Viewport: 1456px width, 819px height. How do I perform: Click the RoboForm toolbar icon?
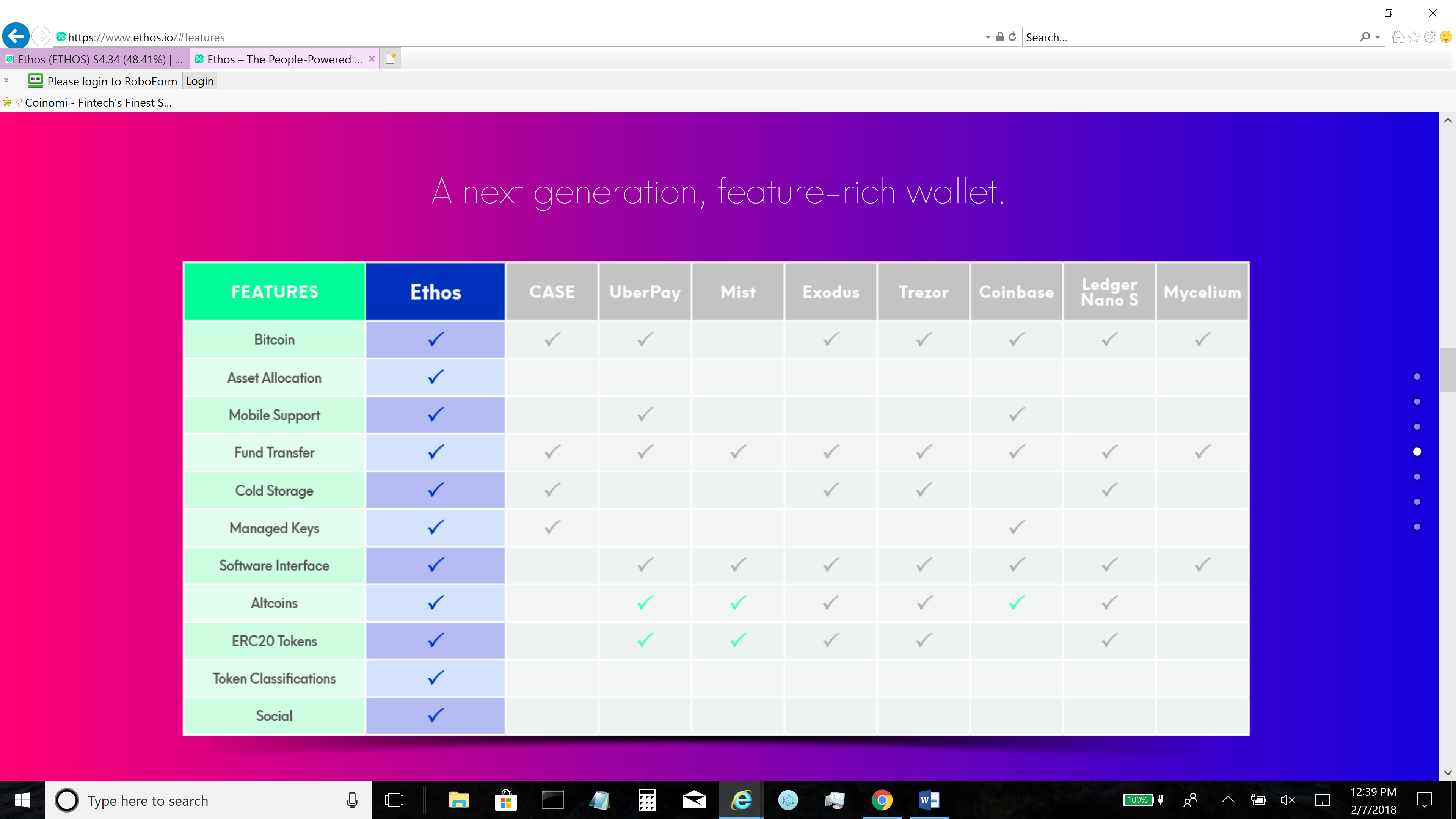tap(35, 81)
